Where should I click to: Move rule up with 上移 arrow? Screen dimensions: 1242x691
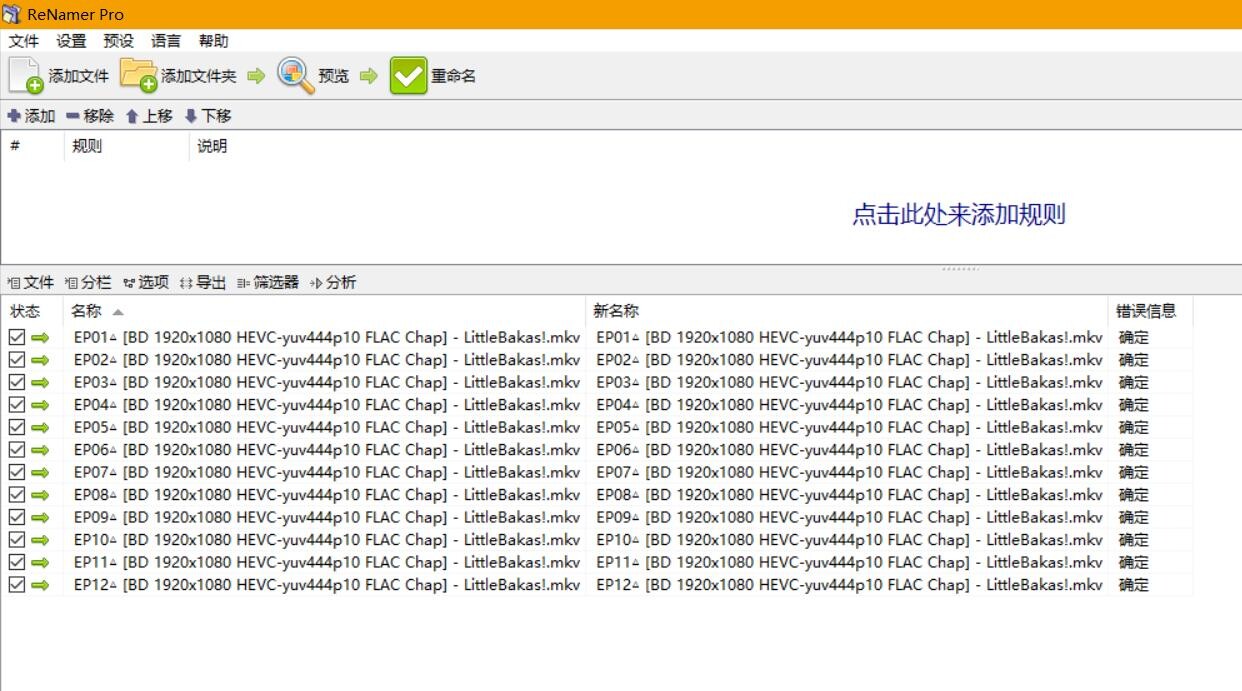(x=132, y=116)
